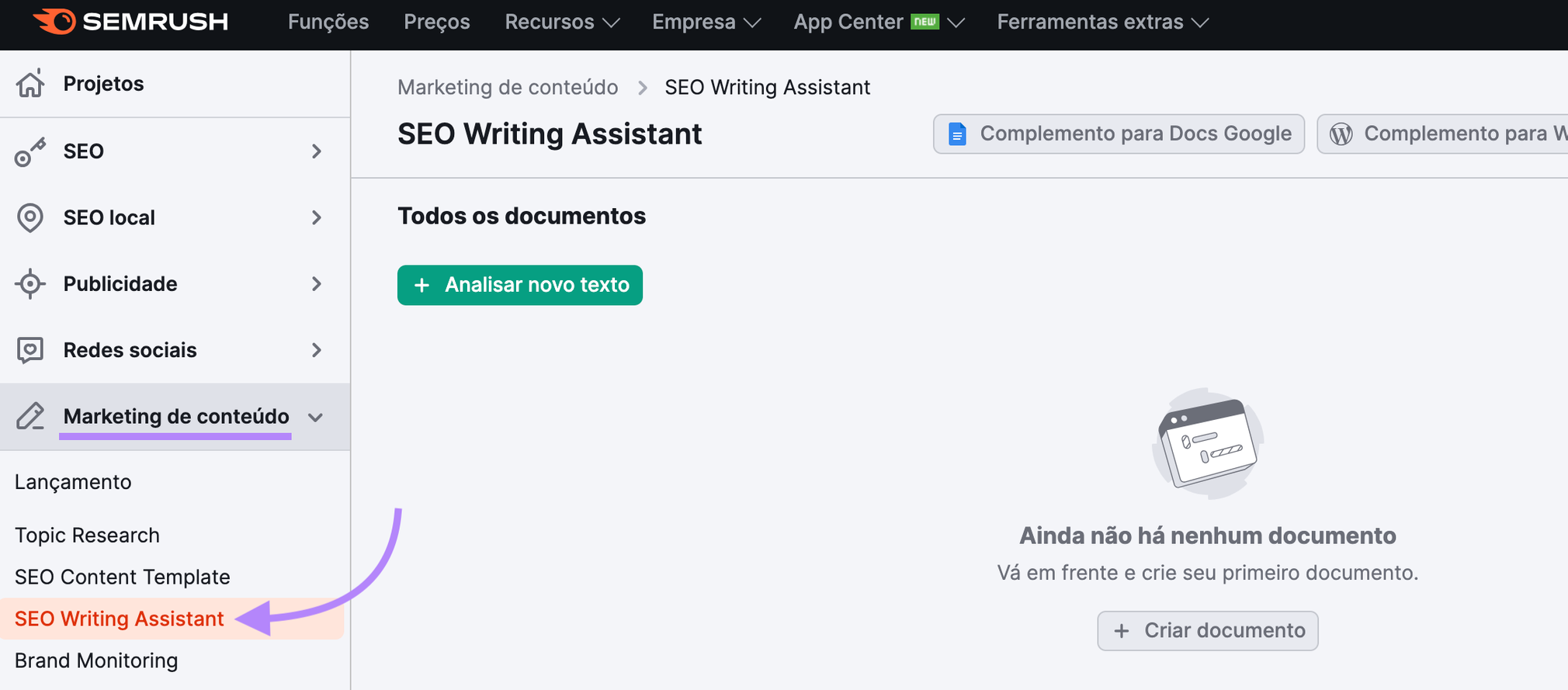The width and height of the screenshot is (1568, 690).
Task: Click the Google Docs file icon
Action: click(x=958, y=134)
